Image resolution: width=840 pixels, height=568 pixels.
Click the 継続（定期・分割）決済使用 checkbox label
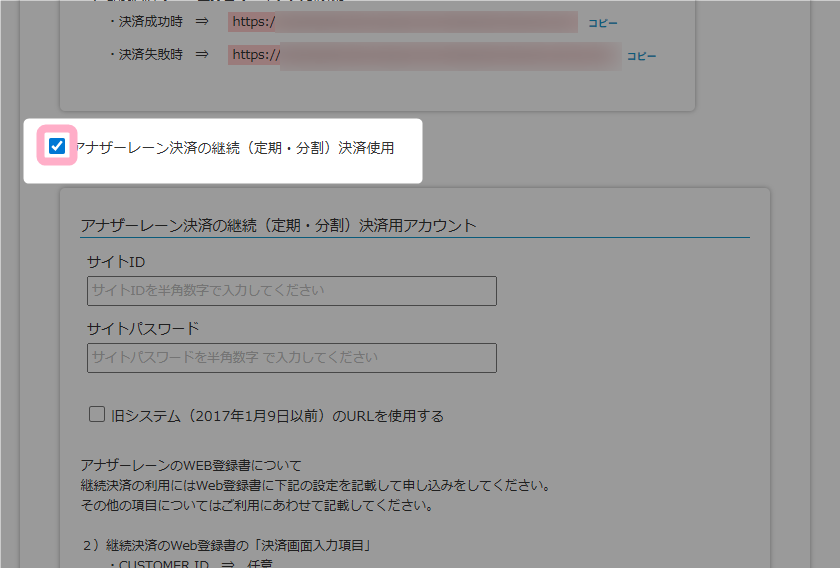(235, 148)
